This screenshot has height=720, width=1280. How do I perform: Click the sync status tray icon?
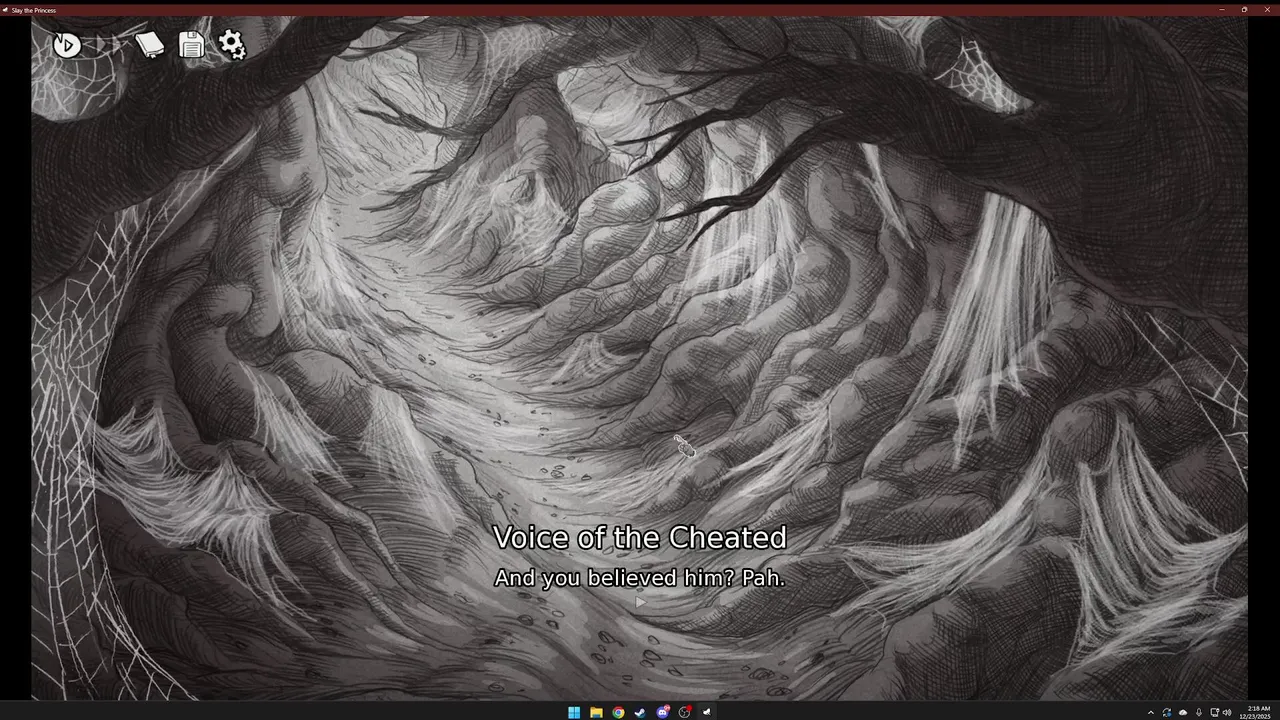(1166, 712)
